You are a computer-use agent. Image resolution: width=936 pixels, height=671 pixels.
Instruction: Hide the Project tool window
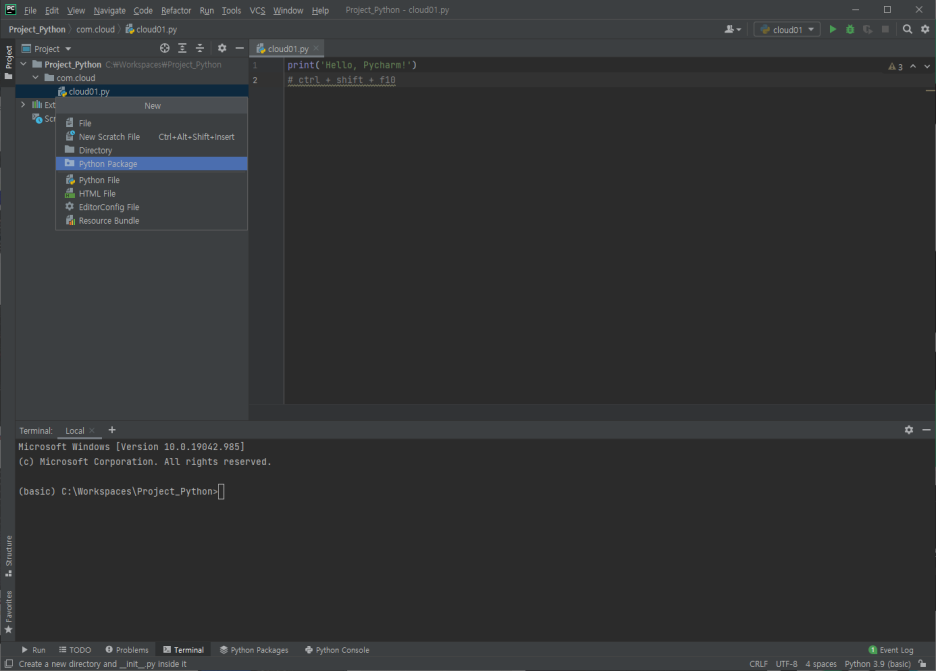click(x=239, y=48)
